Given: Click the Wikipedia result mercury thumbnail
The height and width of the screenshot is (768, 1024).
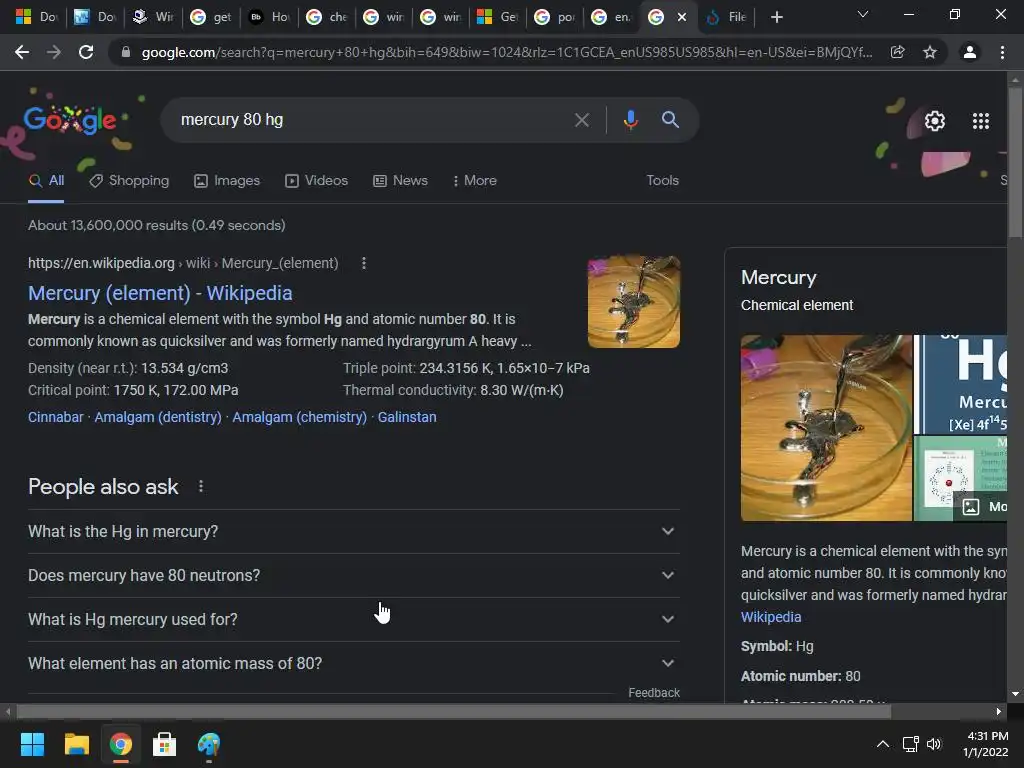Looking at the screenshot, I should 633,302.
